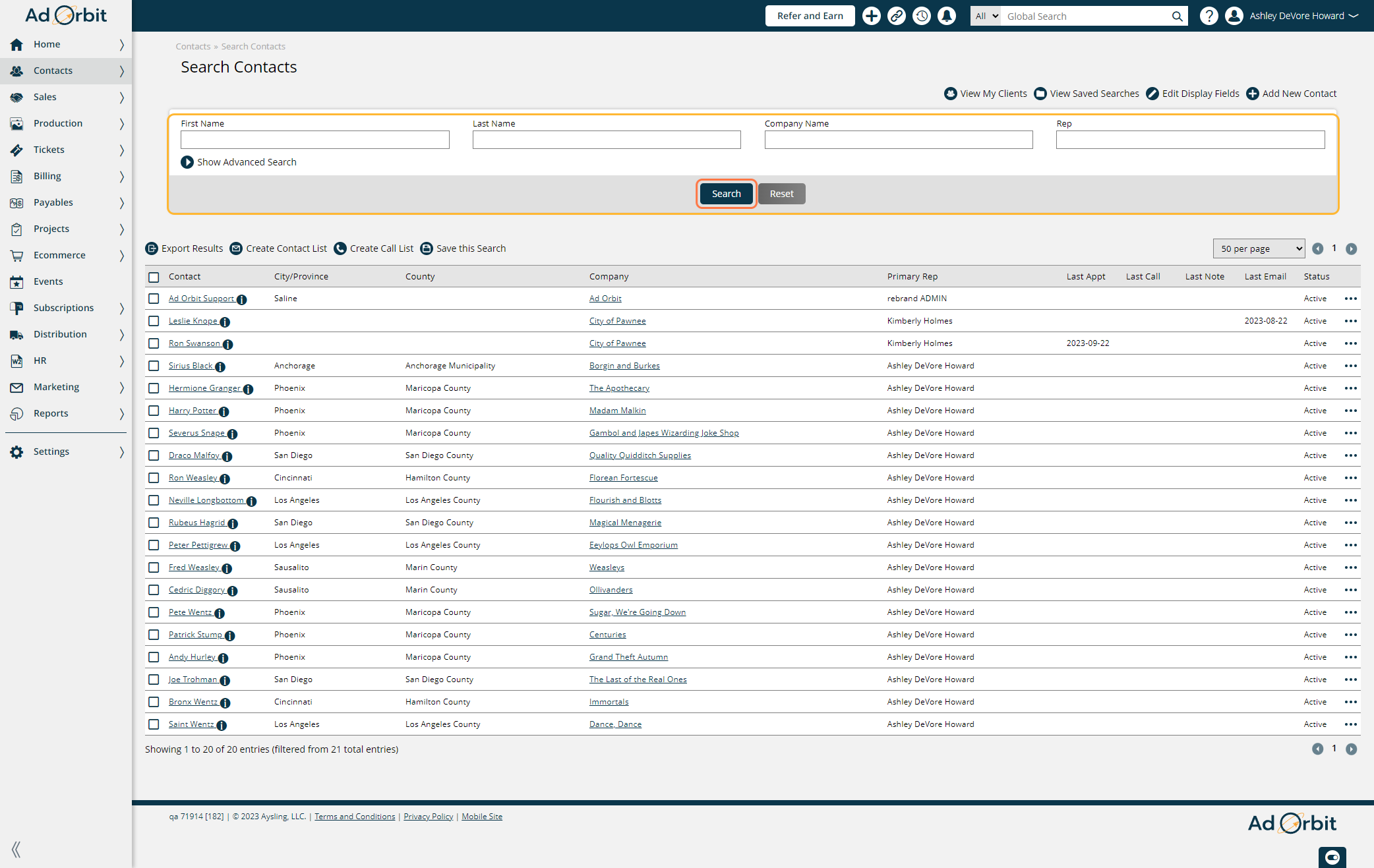The height and width of the screenshot is (868, 1374).
Task: Open the Home menu item
Action: (x=66, y=44)
